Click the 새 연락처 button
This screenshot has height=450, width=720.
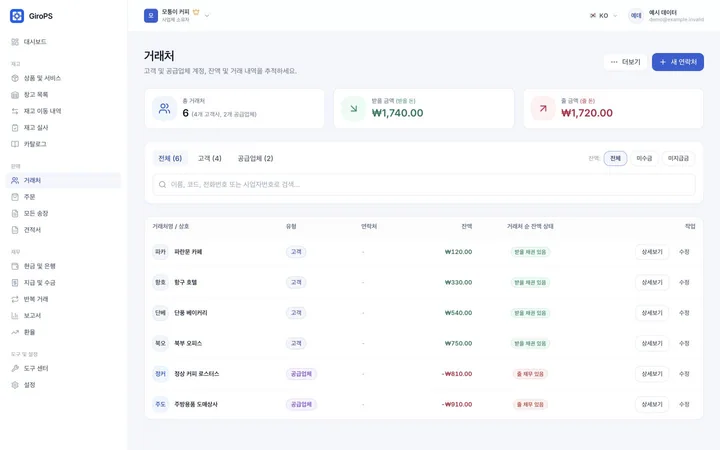click(x=678, y=62)
